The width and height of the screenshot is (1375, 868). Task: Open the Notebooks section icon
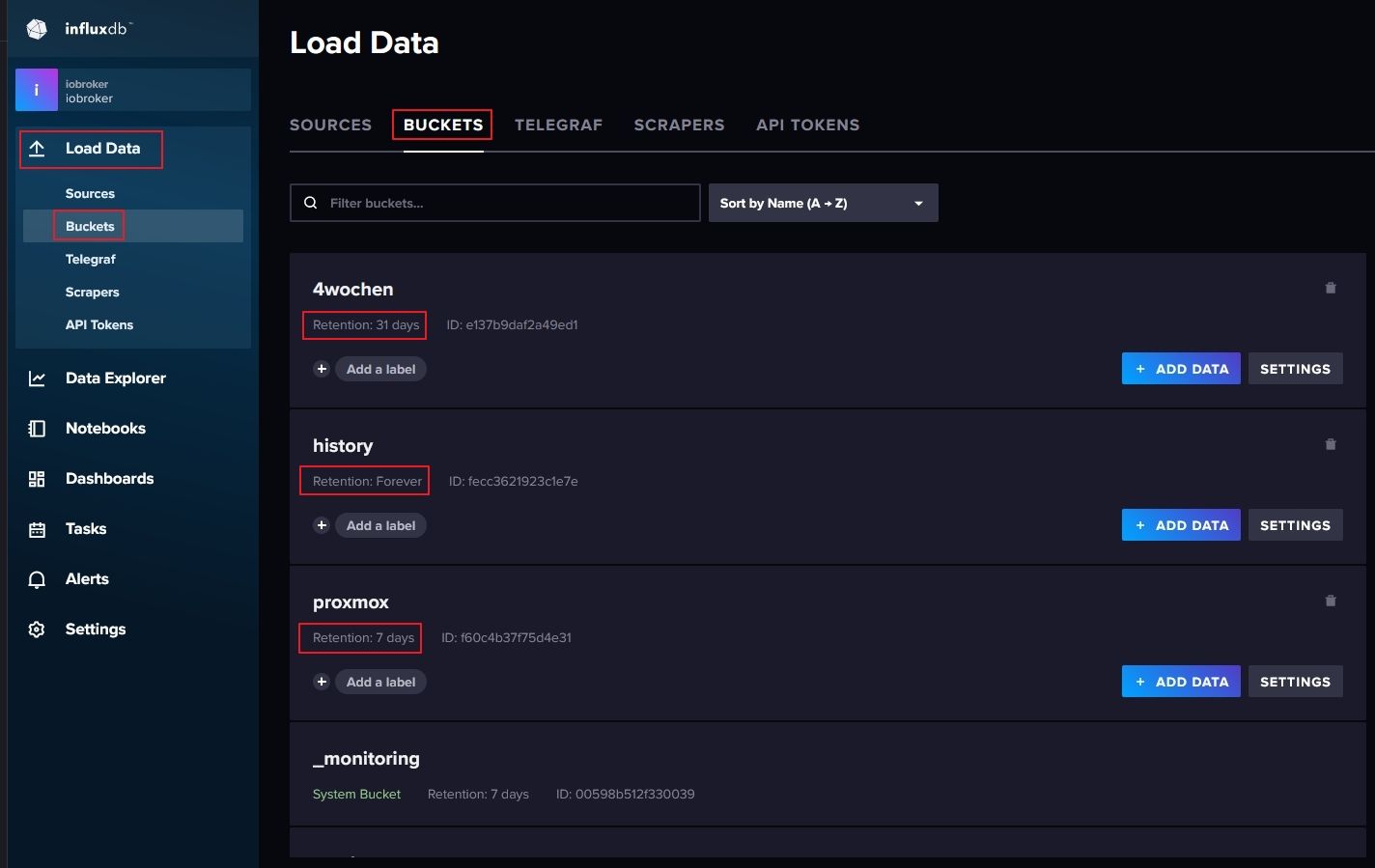[37, 429]
